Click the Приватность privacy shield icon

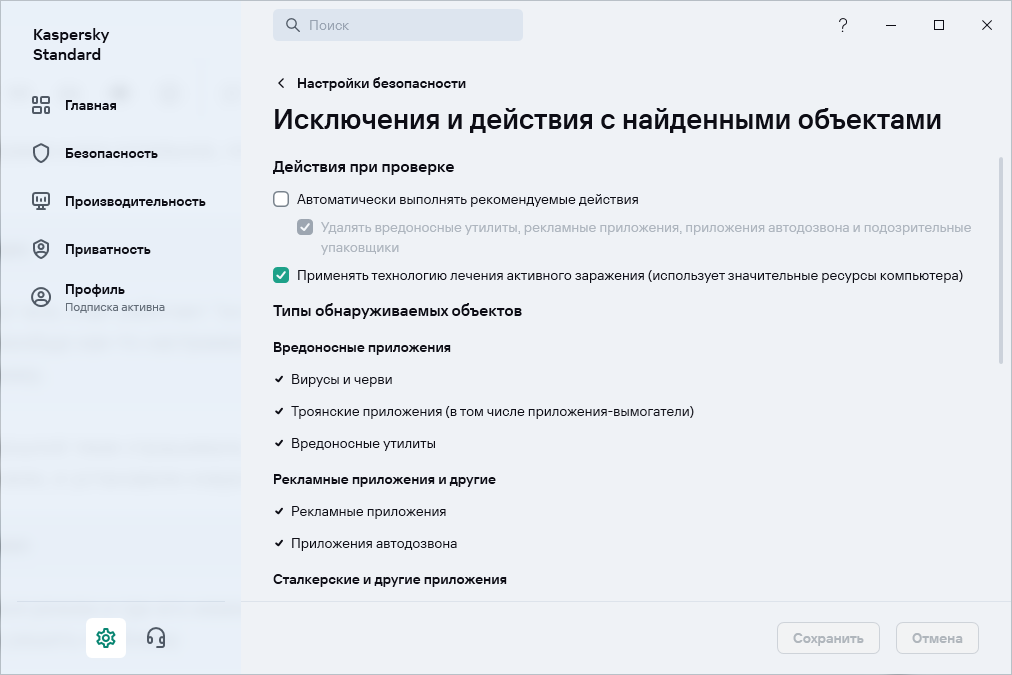pyautogui.click(x=41, y=249)
